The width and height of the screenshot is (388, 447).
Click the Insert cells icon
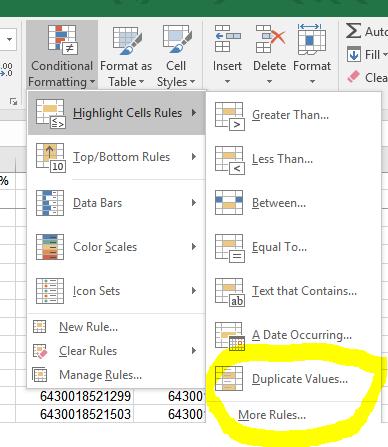click(227, 39)
